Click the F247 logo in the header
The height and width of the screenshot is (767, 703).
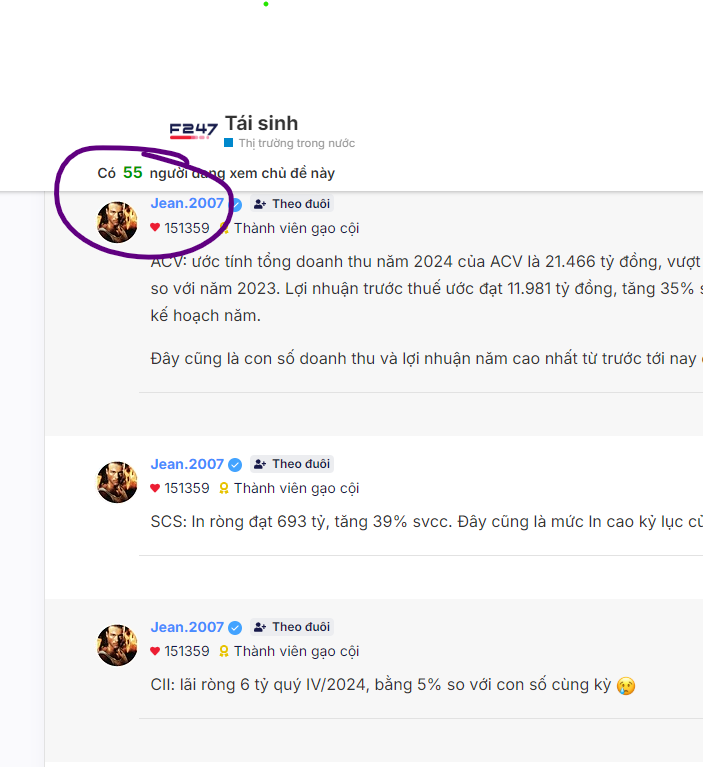tap(193, 130)
